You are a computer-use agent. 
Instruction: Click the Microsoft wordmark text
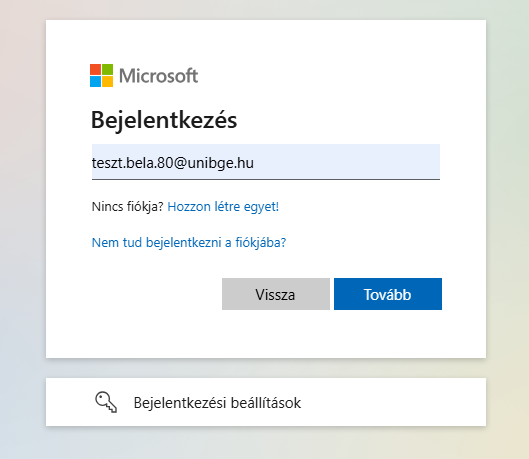tap(158, 76)
